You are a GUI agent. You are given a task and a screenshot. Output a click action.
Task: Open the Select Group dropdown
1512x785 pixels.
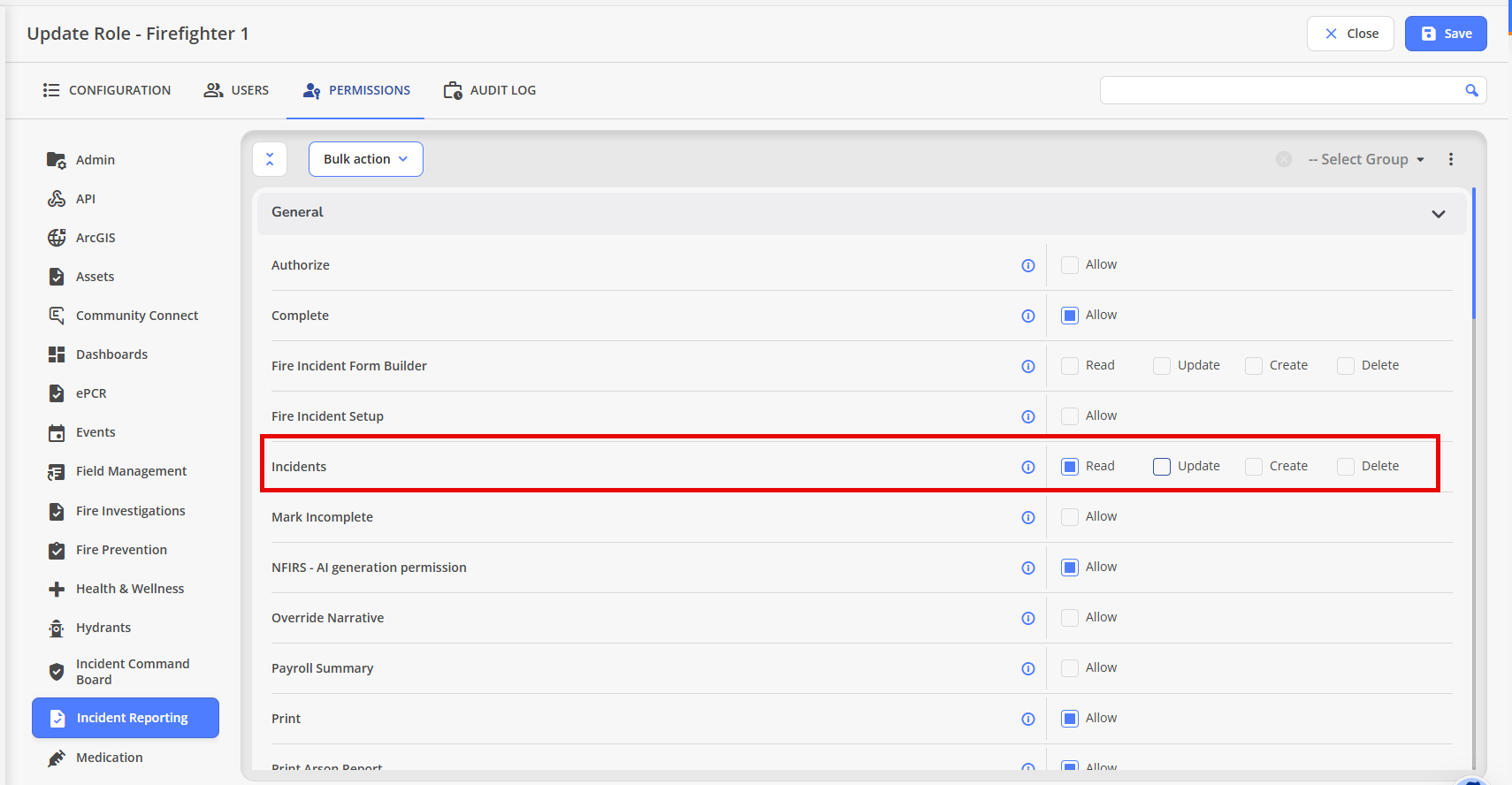[x=1365, y=159]
